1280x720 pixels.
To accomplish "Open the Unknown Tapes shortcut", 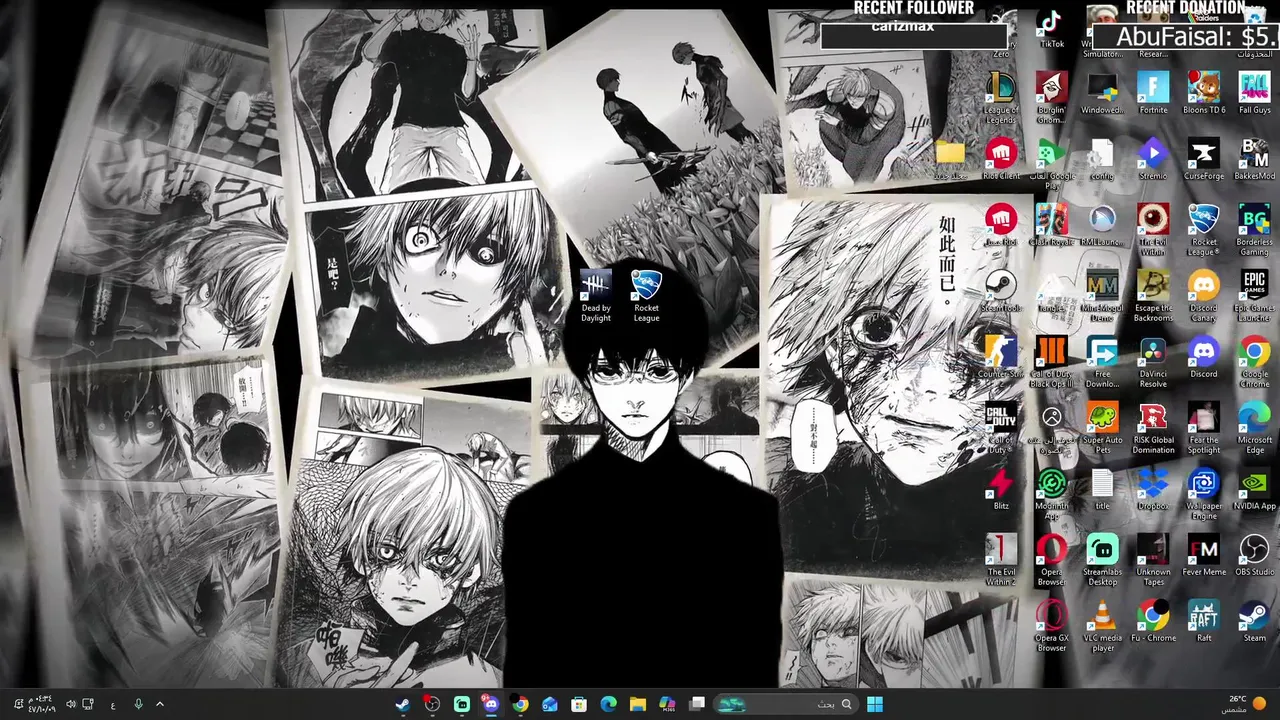I will (1153, 560).
